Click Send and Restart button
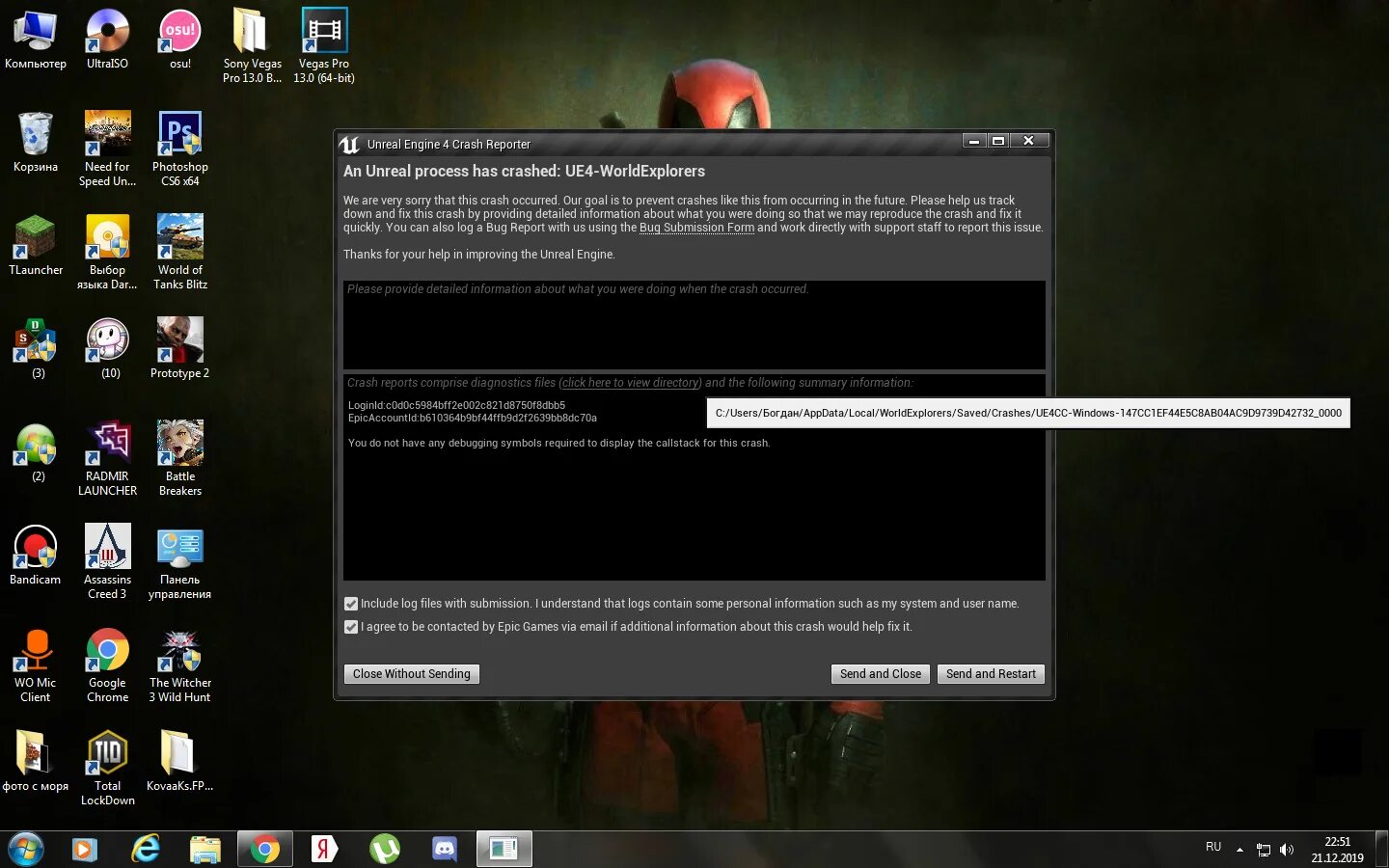 coord(991,674)
